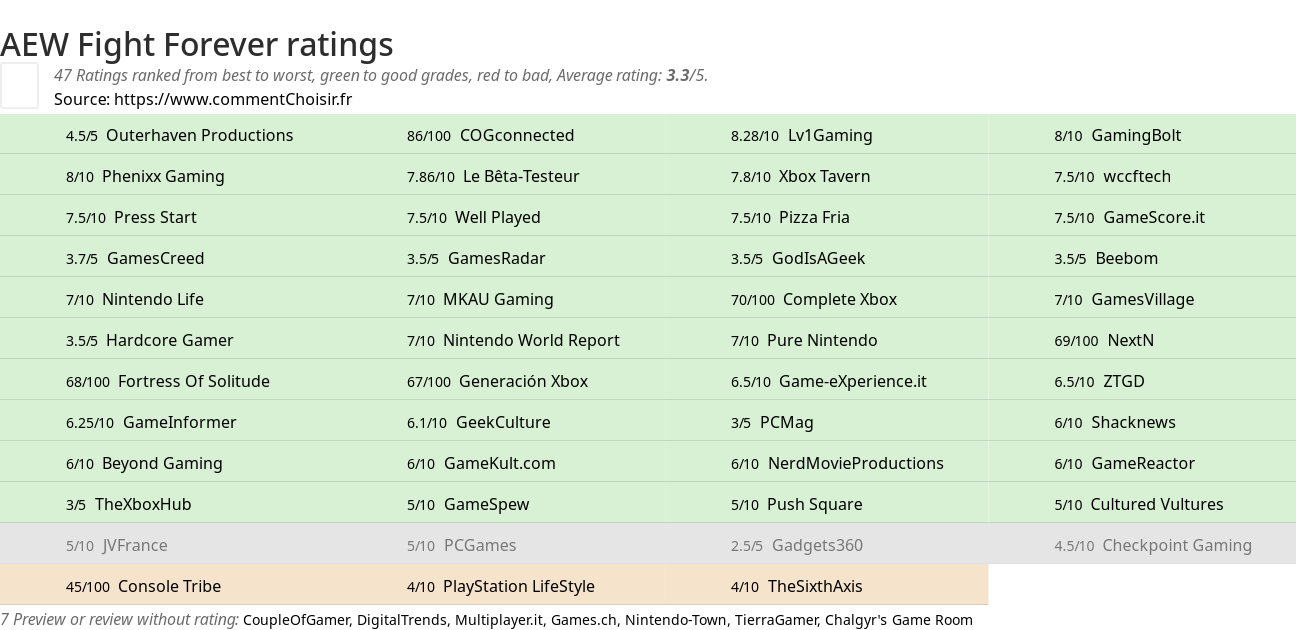Select the Well Played rating
The height and width of the screenshot is (630, 1296).
(474, 217)
